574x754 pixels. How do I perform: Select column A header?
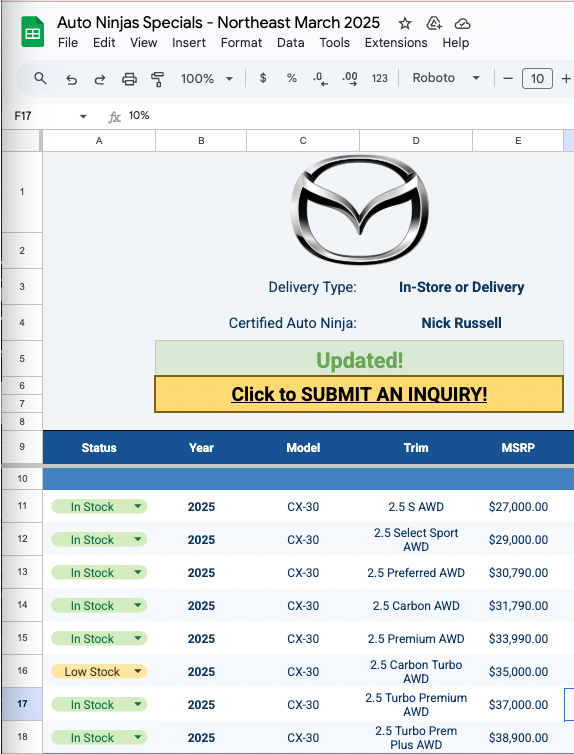tap(99, 141)
